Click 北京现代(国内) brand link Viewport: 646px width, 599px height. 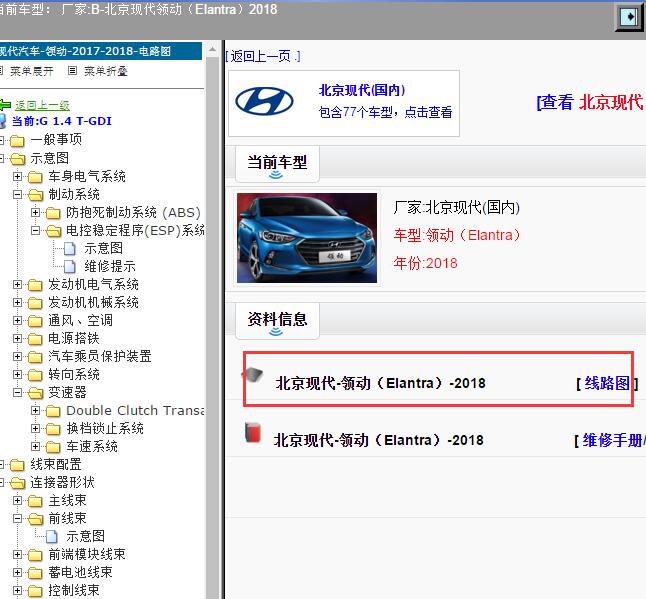(362, 90)
